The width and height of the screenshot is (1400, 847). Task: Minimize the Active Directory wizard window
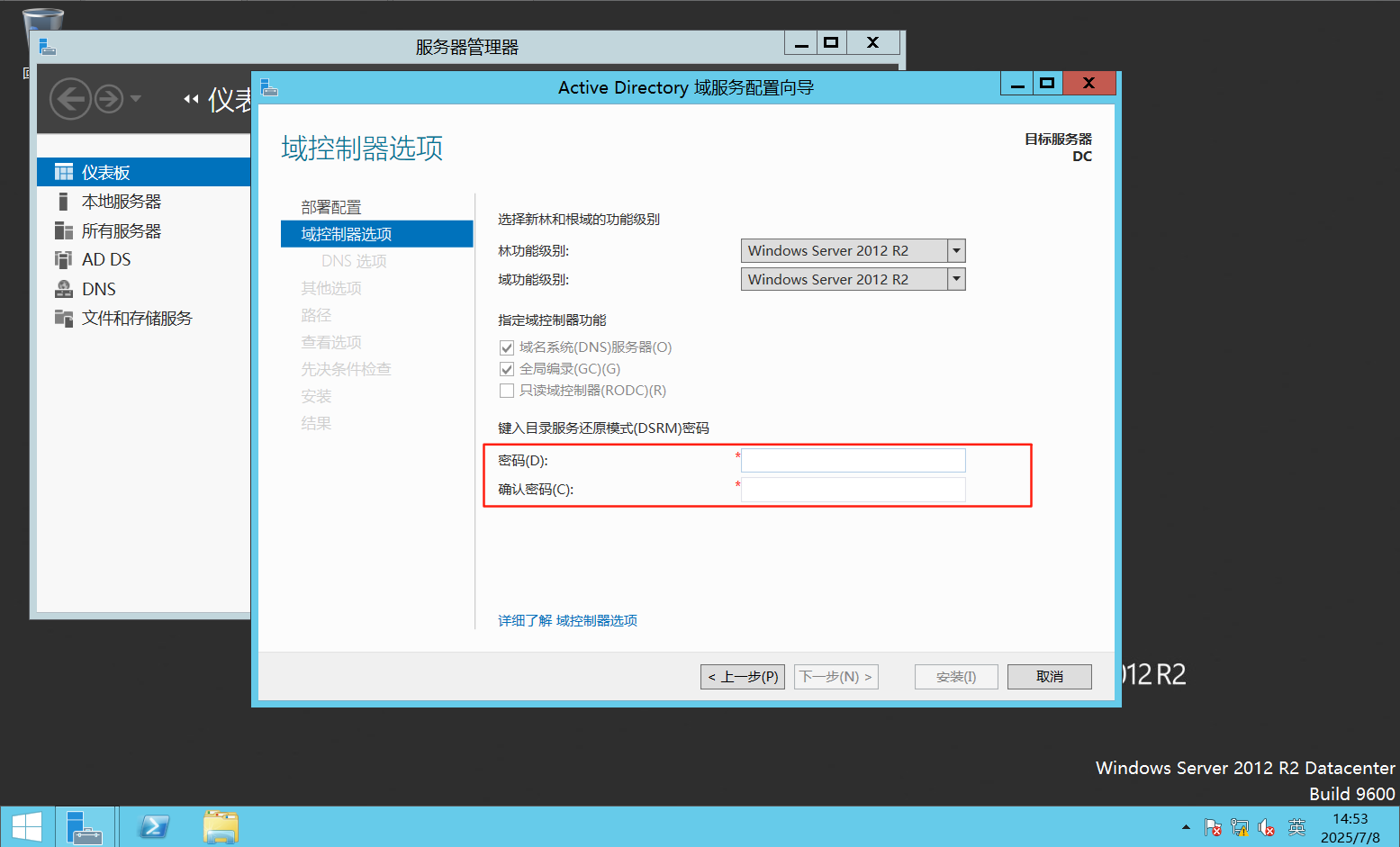coord(1016,84)
